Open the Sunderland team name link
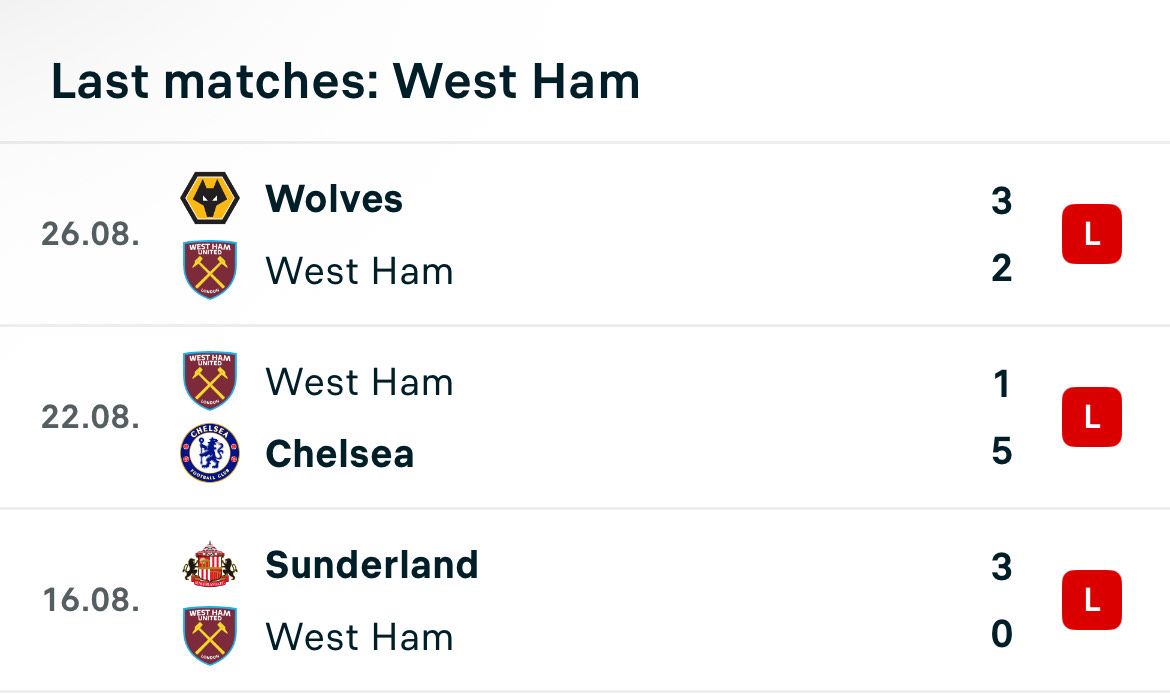1170x694 pixels. click(372, 564)
